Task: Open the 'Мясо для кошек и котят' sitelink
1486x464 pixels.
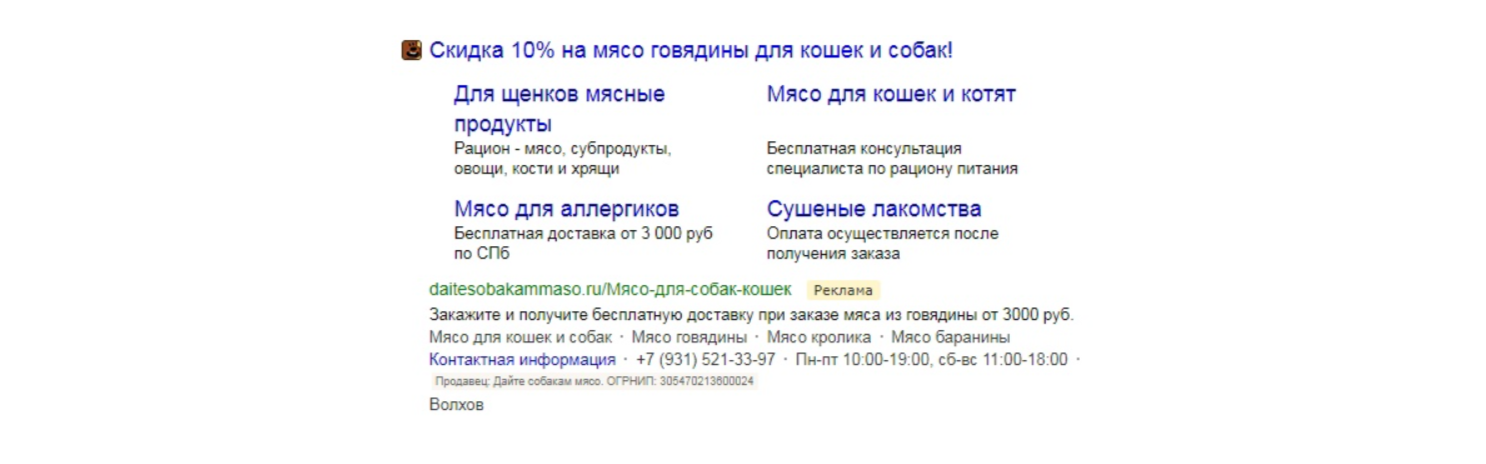Action: coord(891,94)
